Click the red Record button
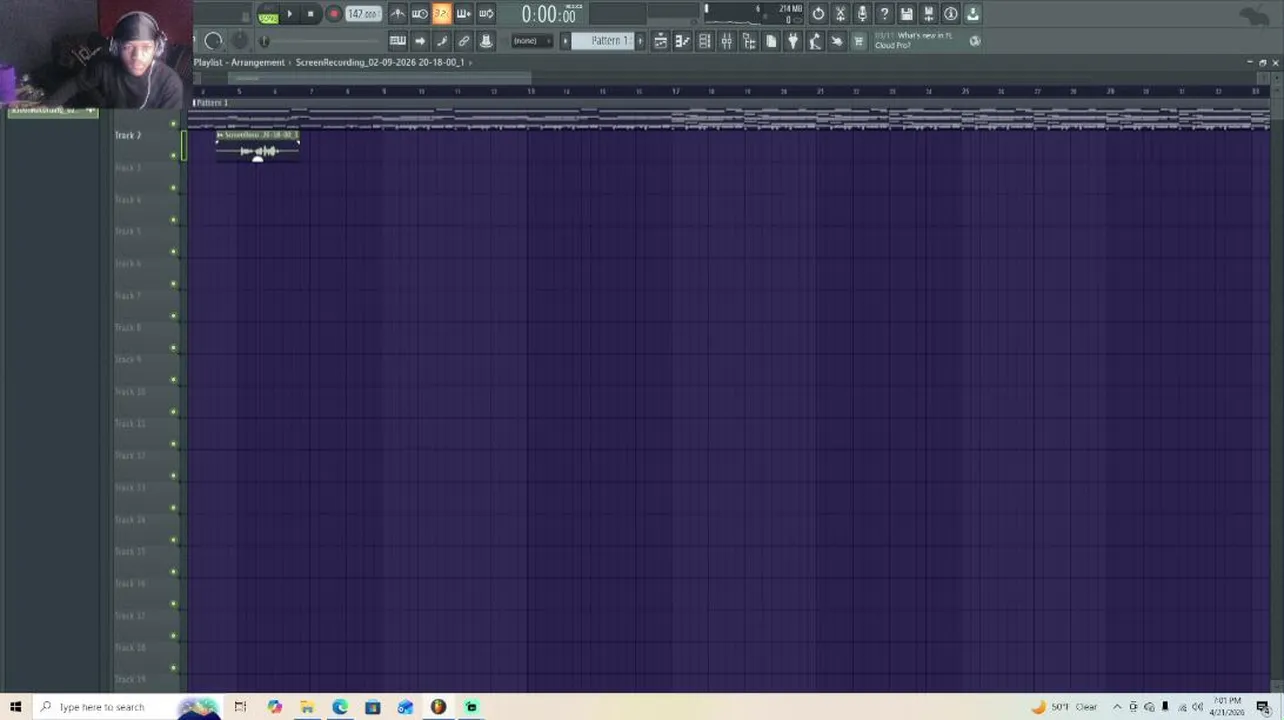 [x=334, y=14]
